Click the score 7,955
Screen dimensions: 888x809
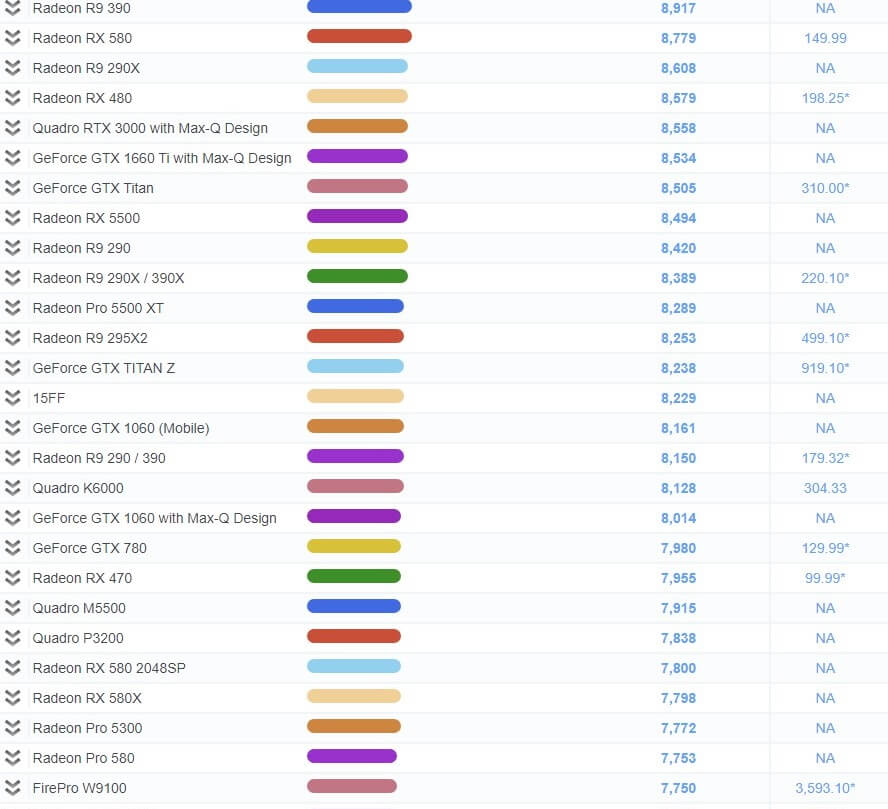[x=678, y=578]
